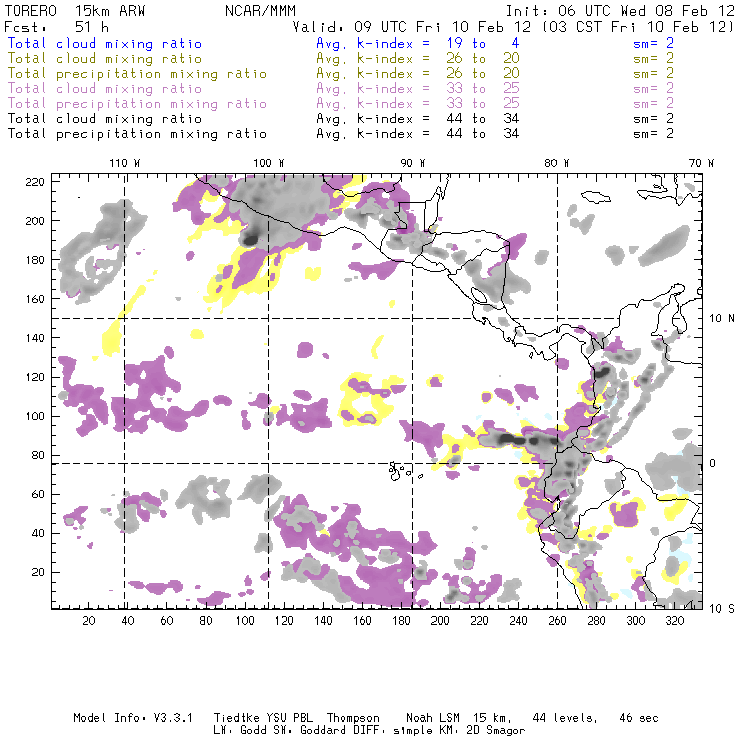Click the '10 S' latitude label

coord(722,609)
